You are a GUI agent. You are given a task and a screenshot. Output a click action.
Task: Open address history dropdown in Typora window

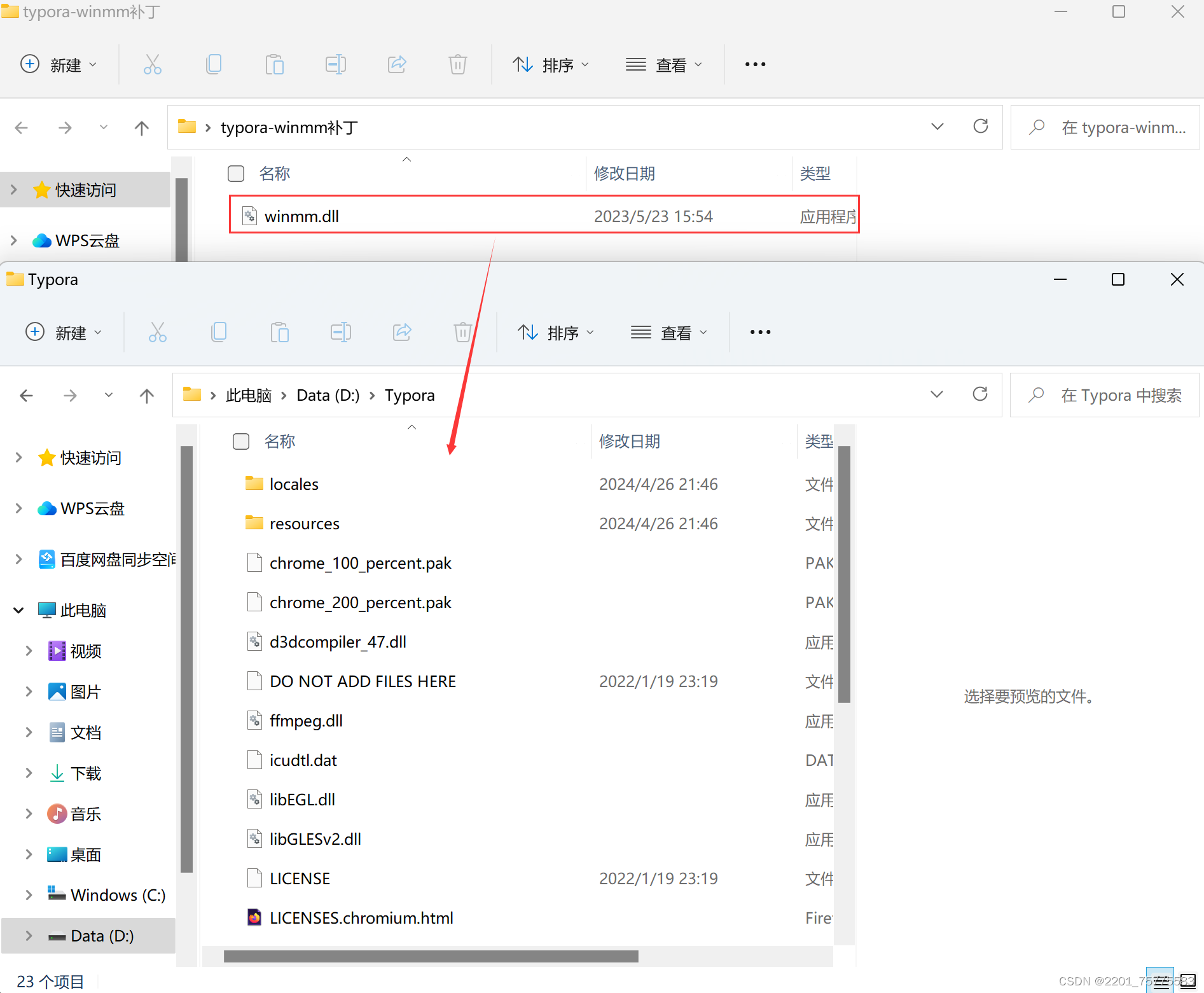pyautogui.click(x=937, y=394)
